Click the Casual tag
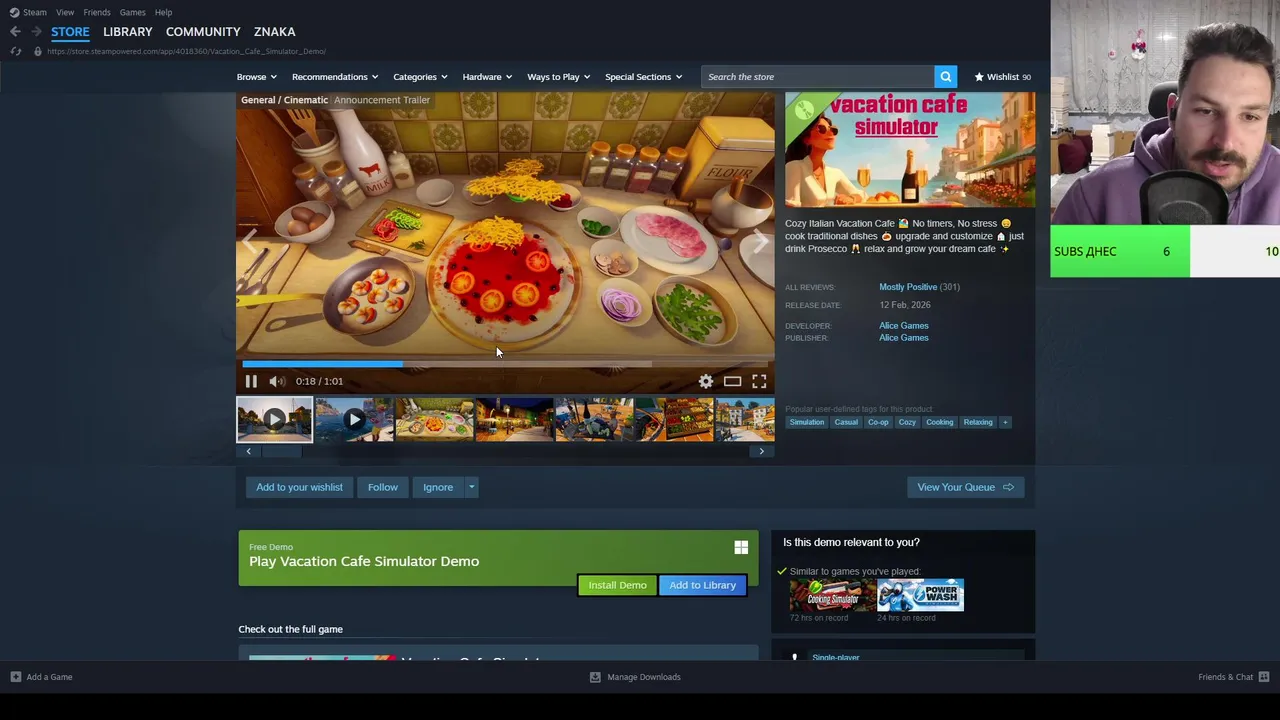The height and width of the screenshot is (720, 1280). (x=846, y=422)
